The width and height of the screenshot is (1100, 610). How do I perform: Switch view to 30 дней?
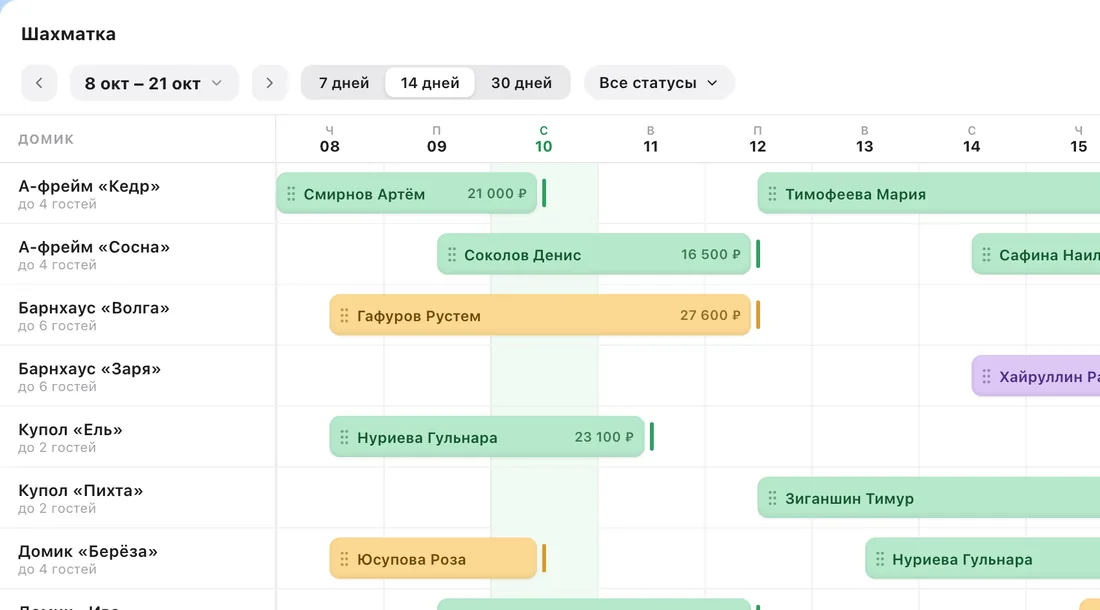[521, 83]
